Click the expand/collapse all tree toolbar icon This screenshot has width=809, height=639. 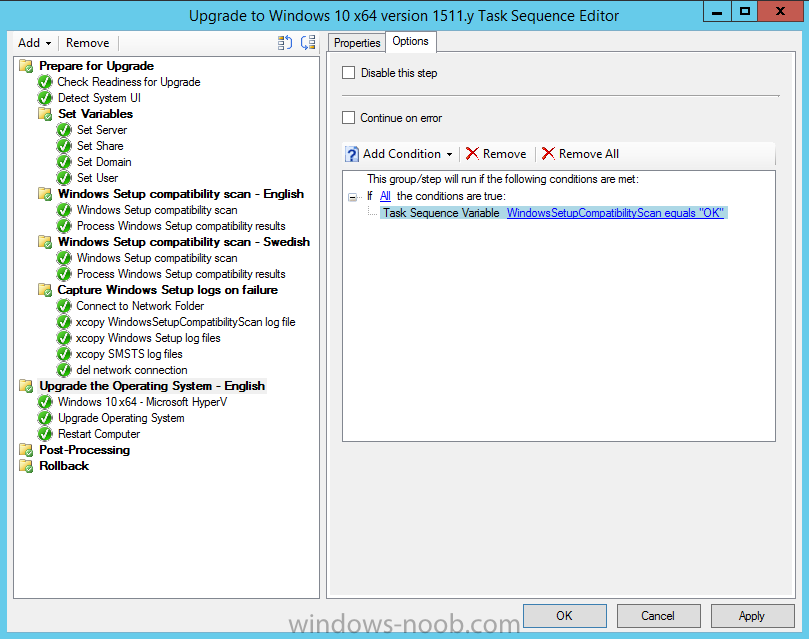[308, 43]
